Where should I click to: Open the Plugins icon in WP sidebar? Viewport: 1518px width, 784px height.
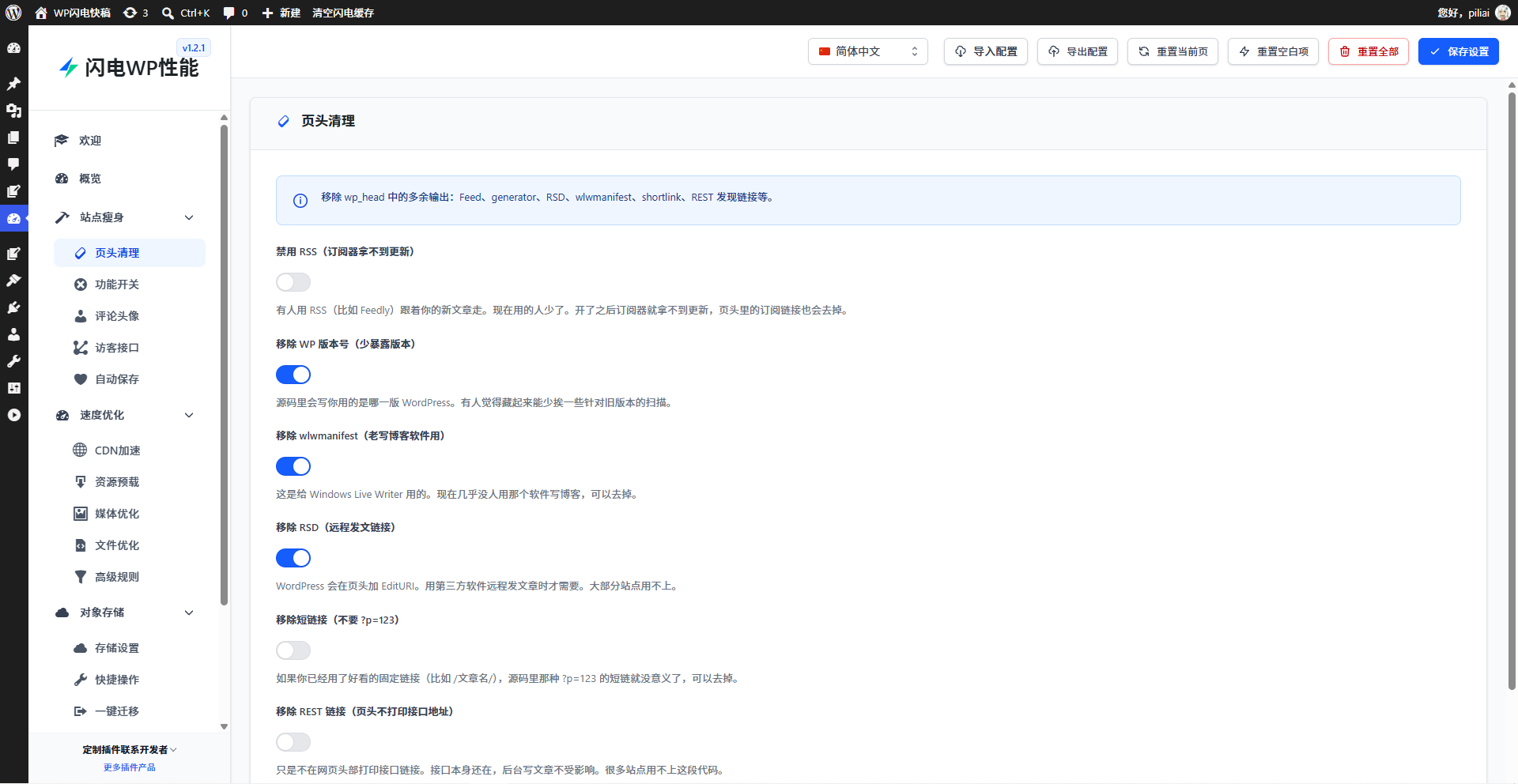point(13,307)
